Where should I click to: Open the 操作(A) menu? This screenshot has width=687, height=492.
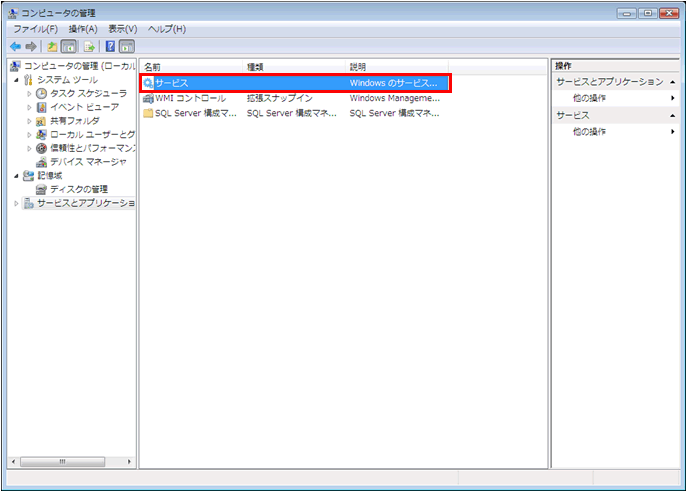pos(83,29)
